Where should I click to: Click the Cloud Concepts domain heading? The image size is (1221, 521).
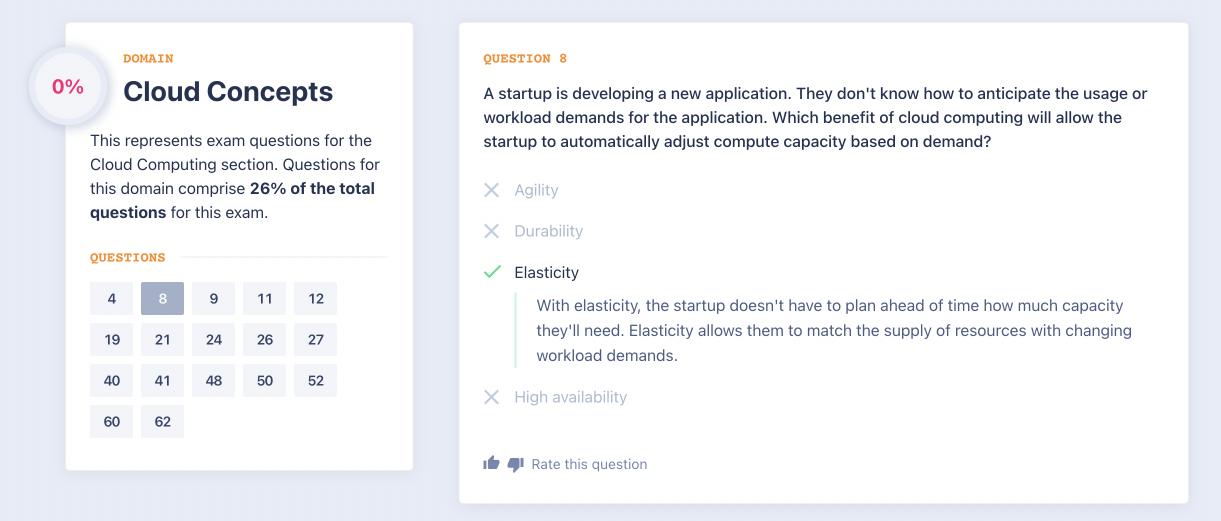click(228, 92)
